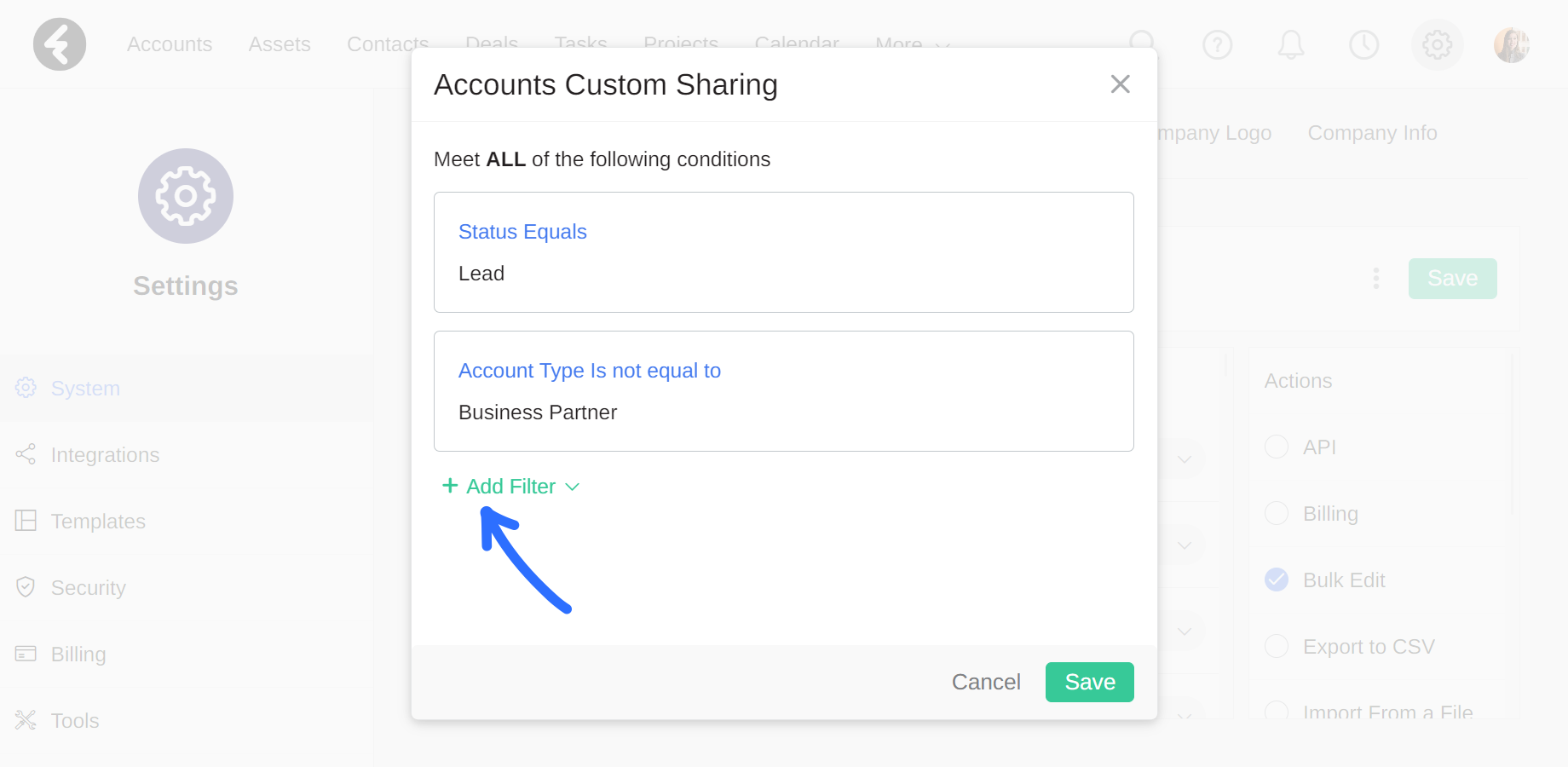This screenshot has width=1568, height=767.
Task: Click the Billing card icon in sidebar
Action: pyautogui.click(x=26, y=654)
